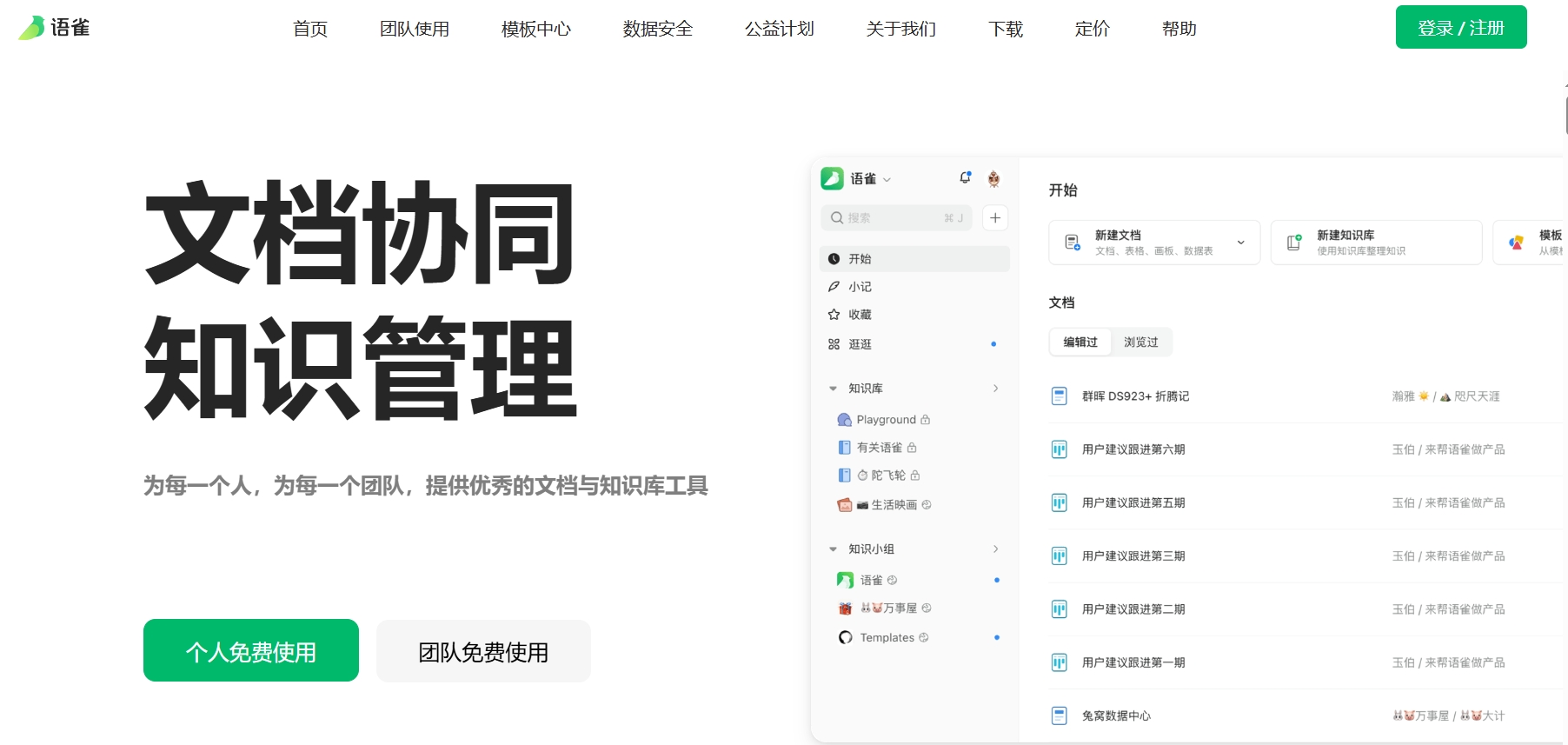The width and height of the screenshot is (1568, 745).
Task: Open board icon for 用户建议跟进第六期
Action: (x=1059, y=449)
